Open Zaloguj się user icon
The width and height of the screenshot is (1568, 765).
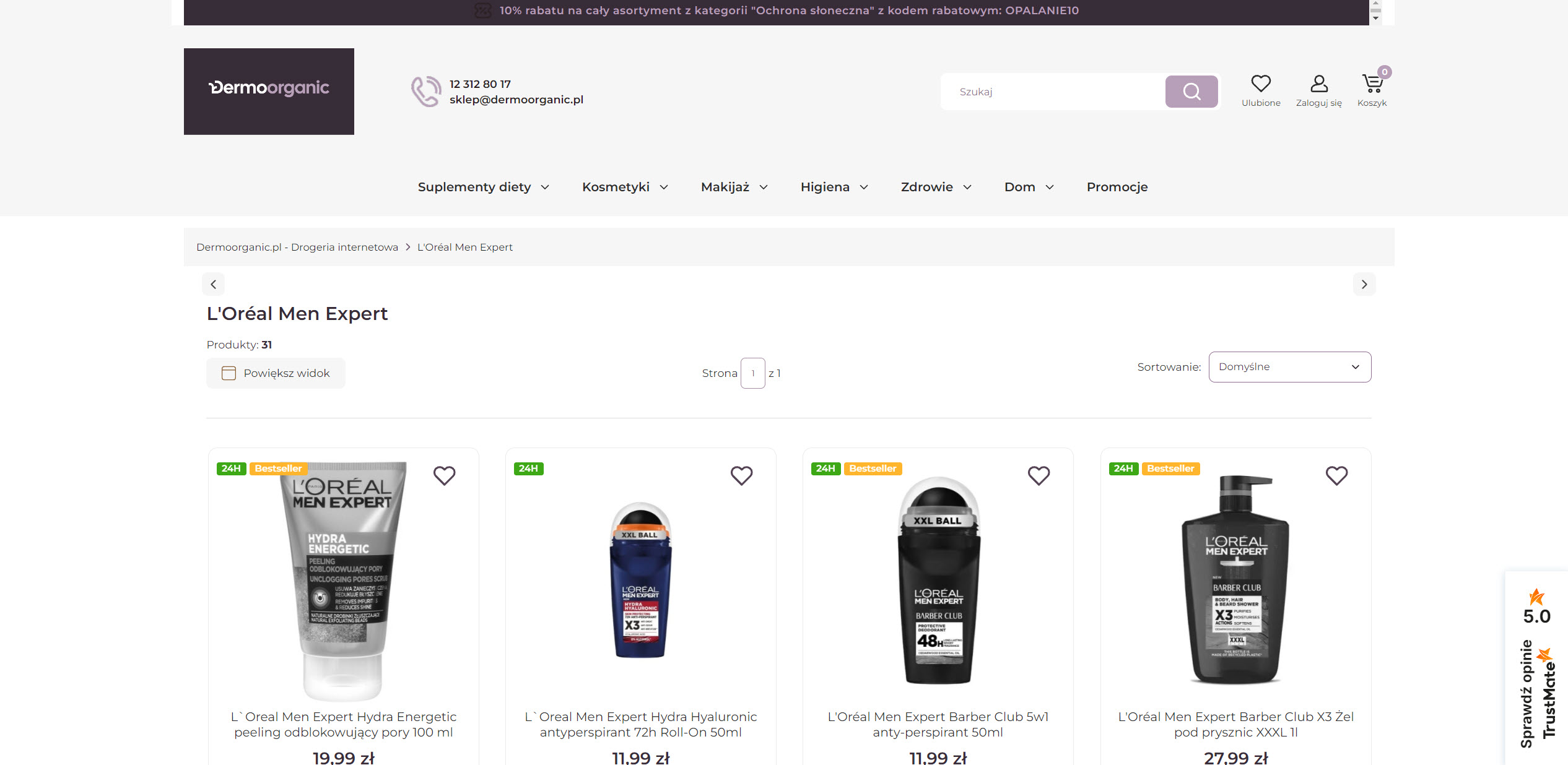click(x=1319, y=84)
